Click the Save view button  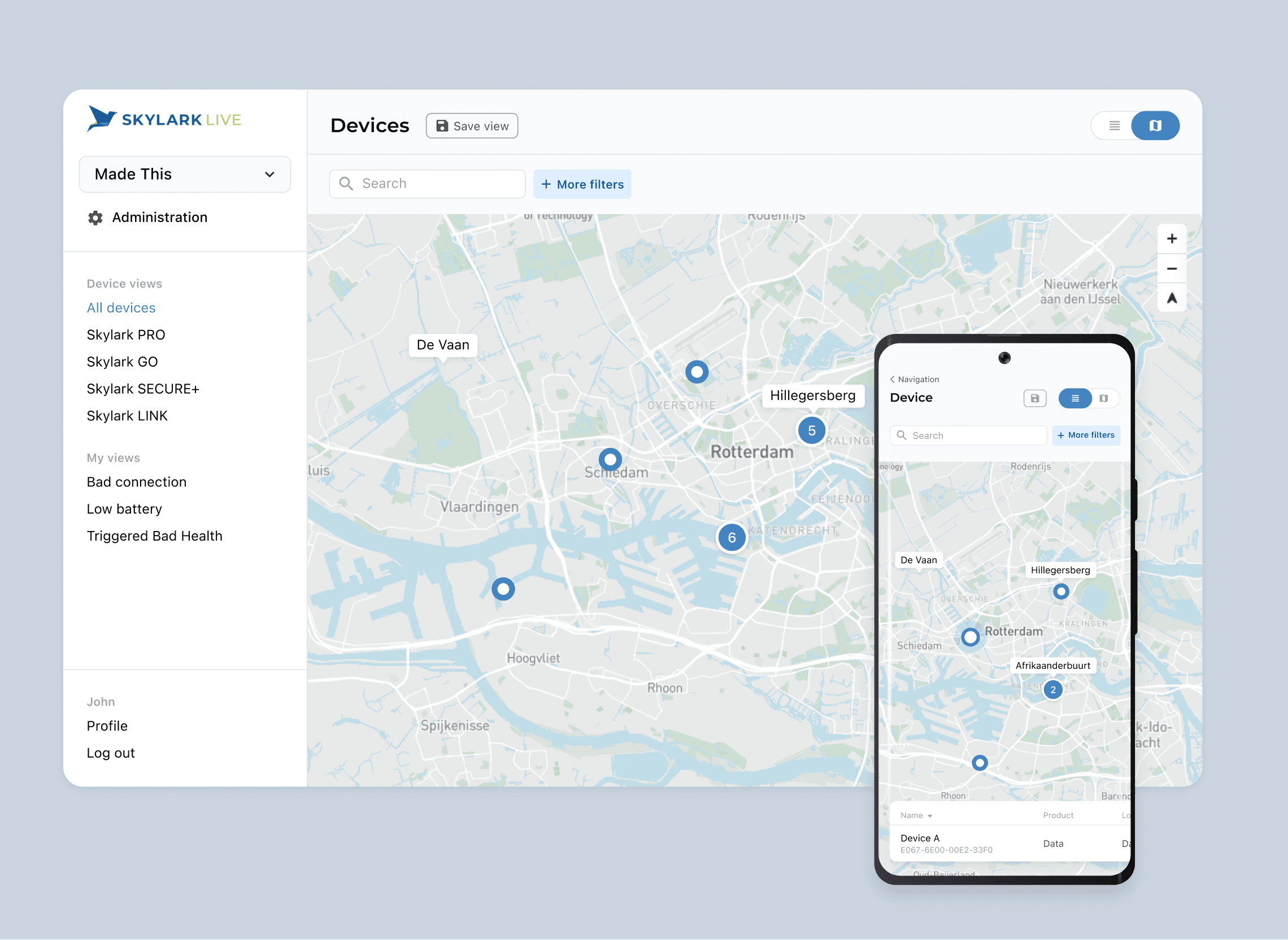pos(472,126)
